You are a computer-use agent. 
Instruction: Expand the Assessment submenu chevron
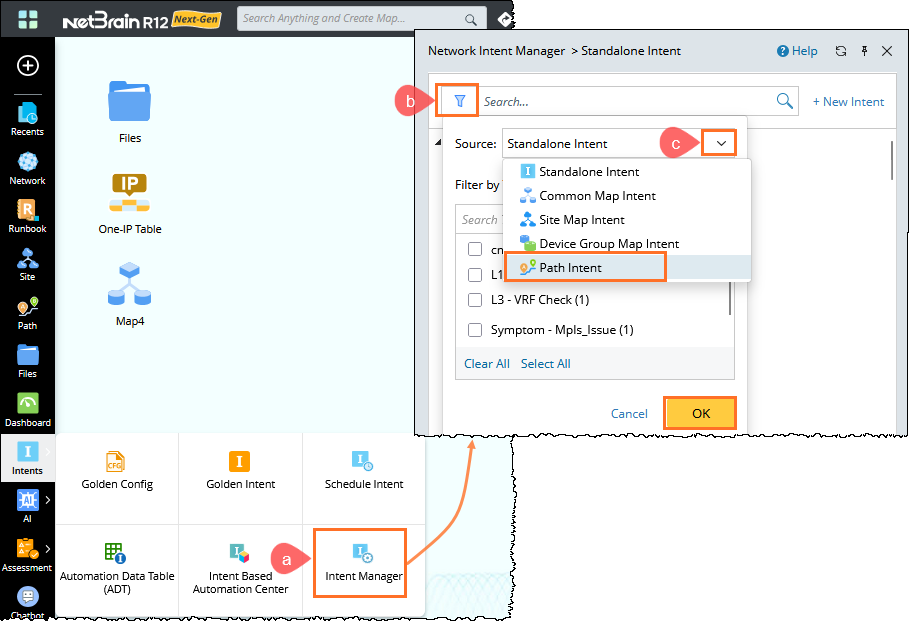tap(48, 548)
